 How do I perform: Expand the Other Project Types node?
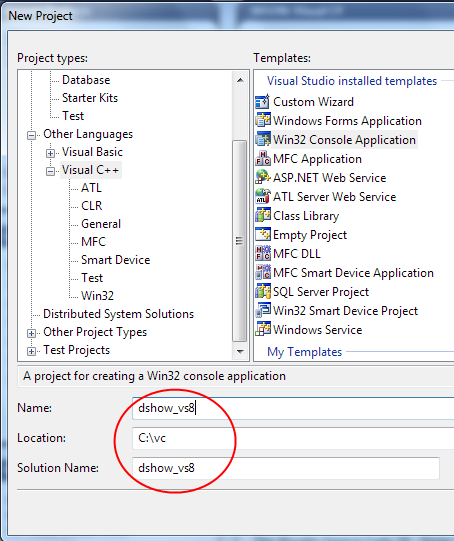(31, 333)
